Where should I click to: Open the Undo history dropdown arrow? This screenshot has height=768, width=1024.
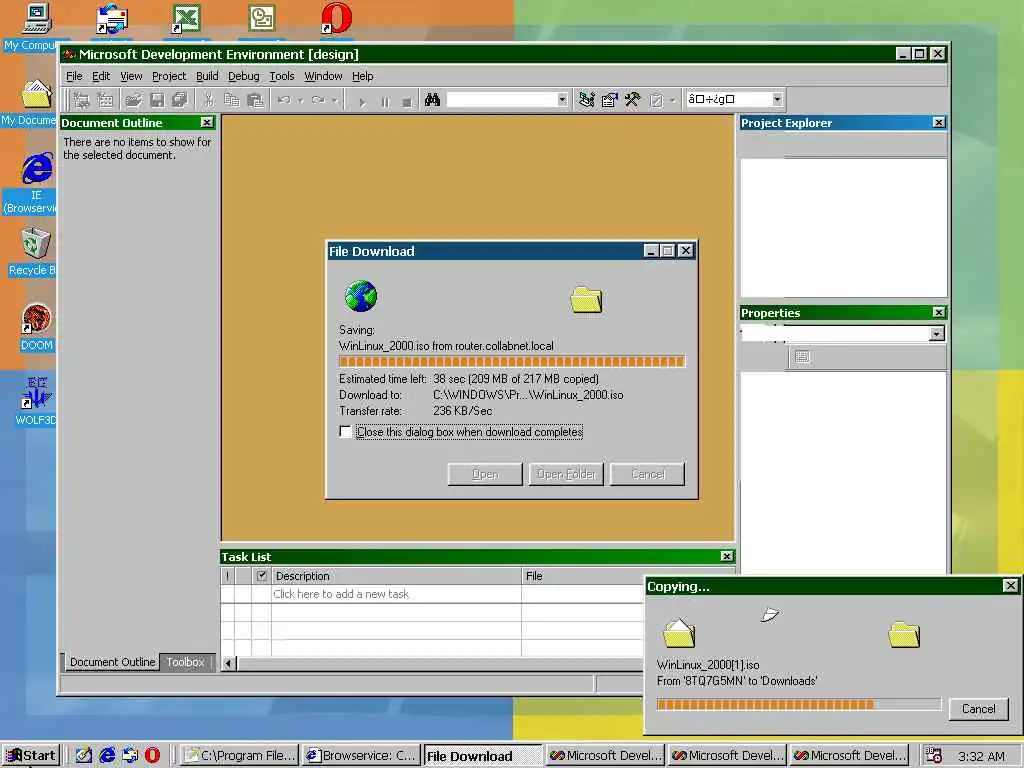pyautogui.click(x=300, y=100)
